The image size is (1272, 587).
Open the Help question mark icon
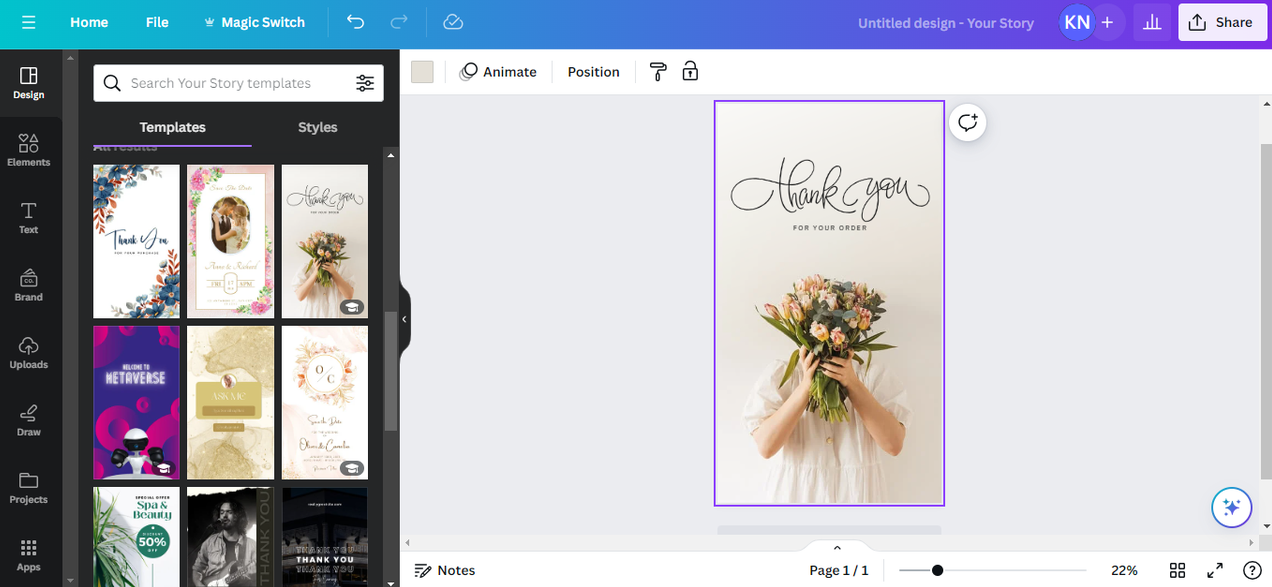pyautogui.click(x=1251, y=570)
